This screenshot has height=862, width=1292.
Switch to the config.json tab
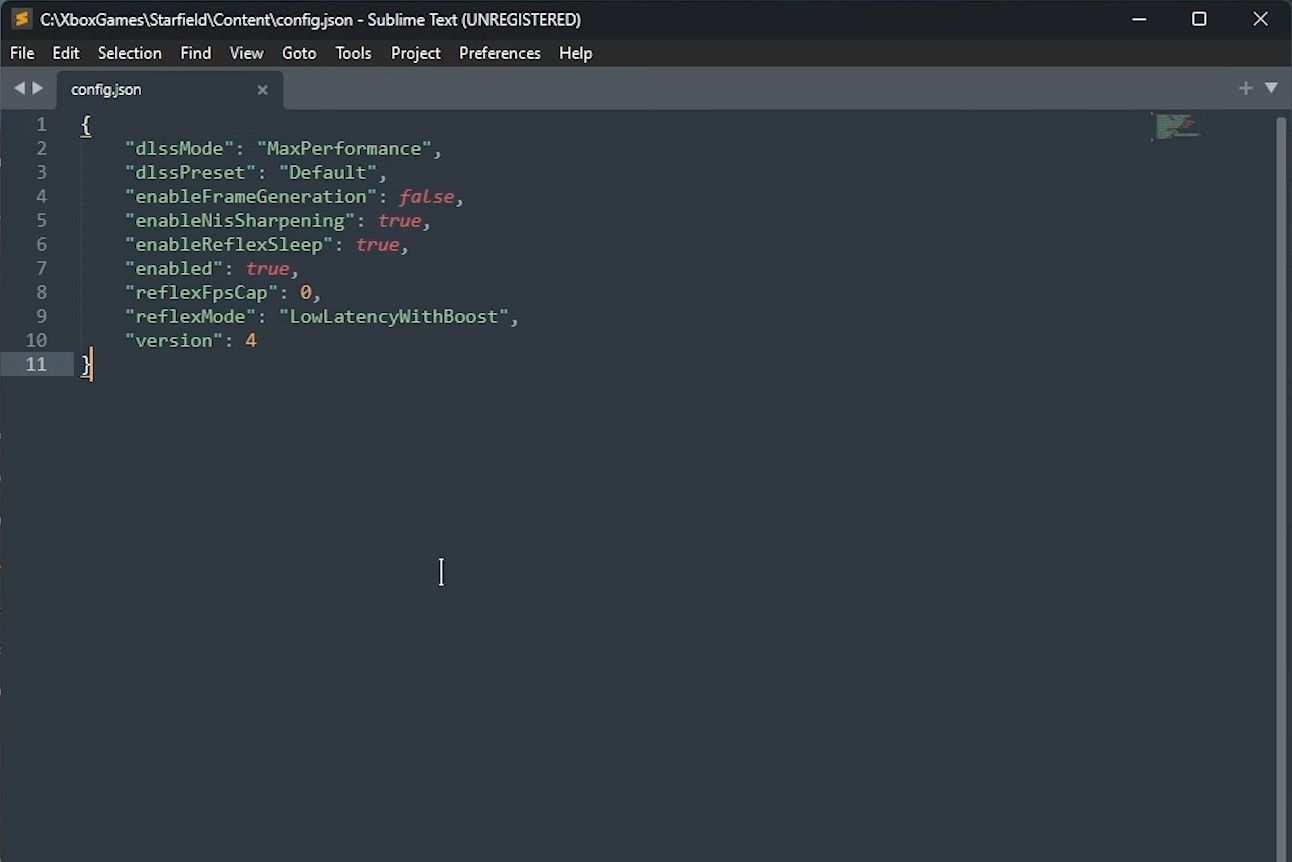click(105, 89)
